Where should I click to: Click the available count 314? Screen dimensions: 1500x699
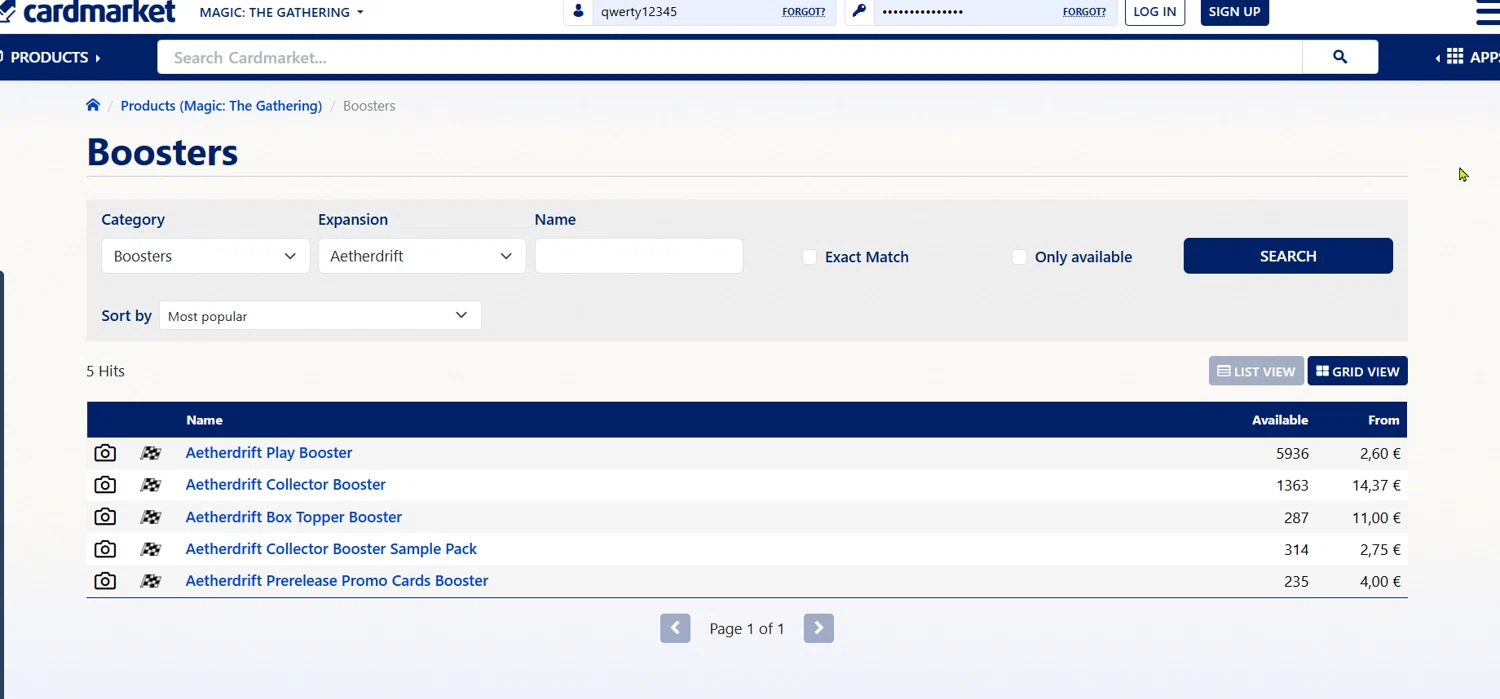tap(1296, 549)
